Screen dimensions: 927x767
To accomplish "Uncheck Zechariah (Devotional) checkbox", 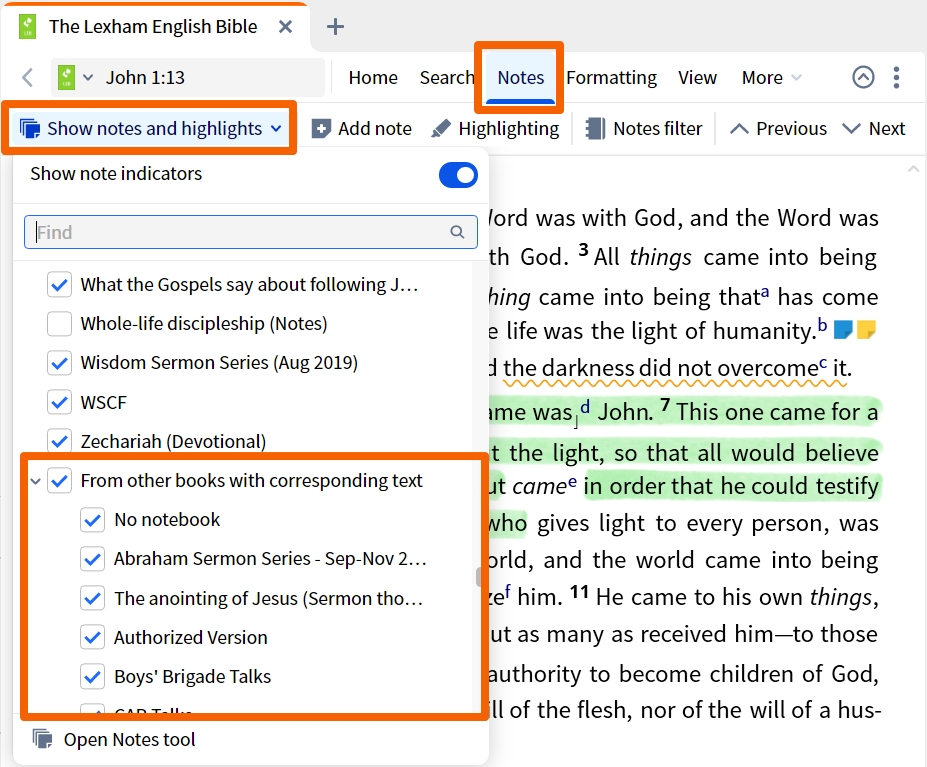I will (59, 441).
